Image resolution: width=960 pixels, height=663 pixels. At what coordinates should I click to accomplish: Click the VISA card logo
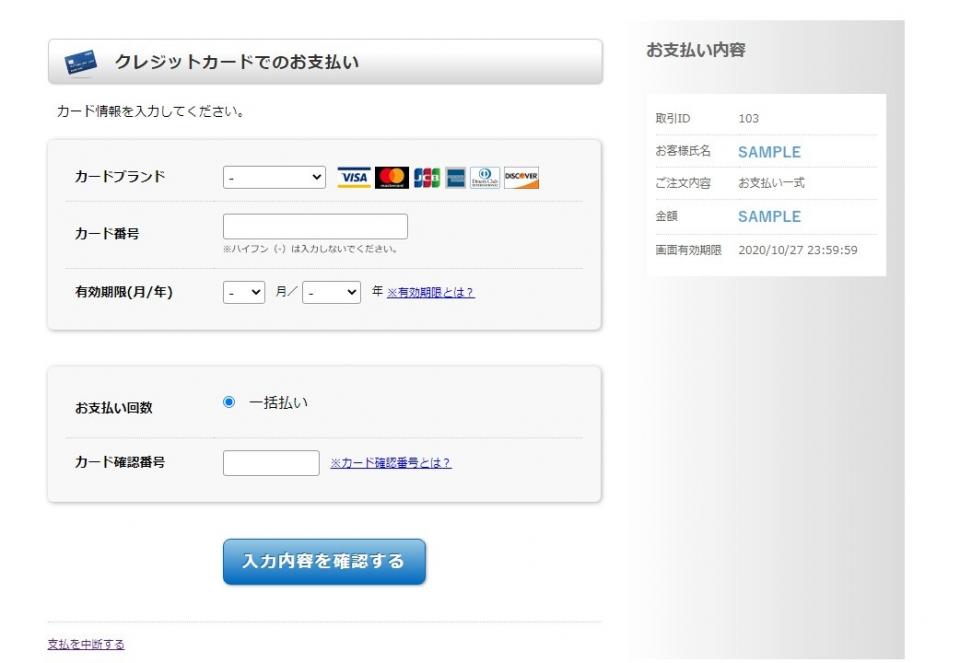(354, 178)
